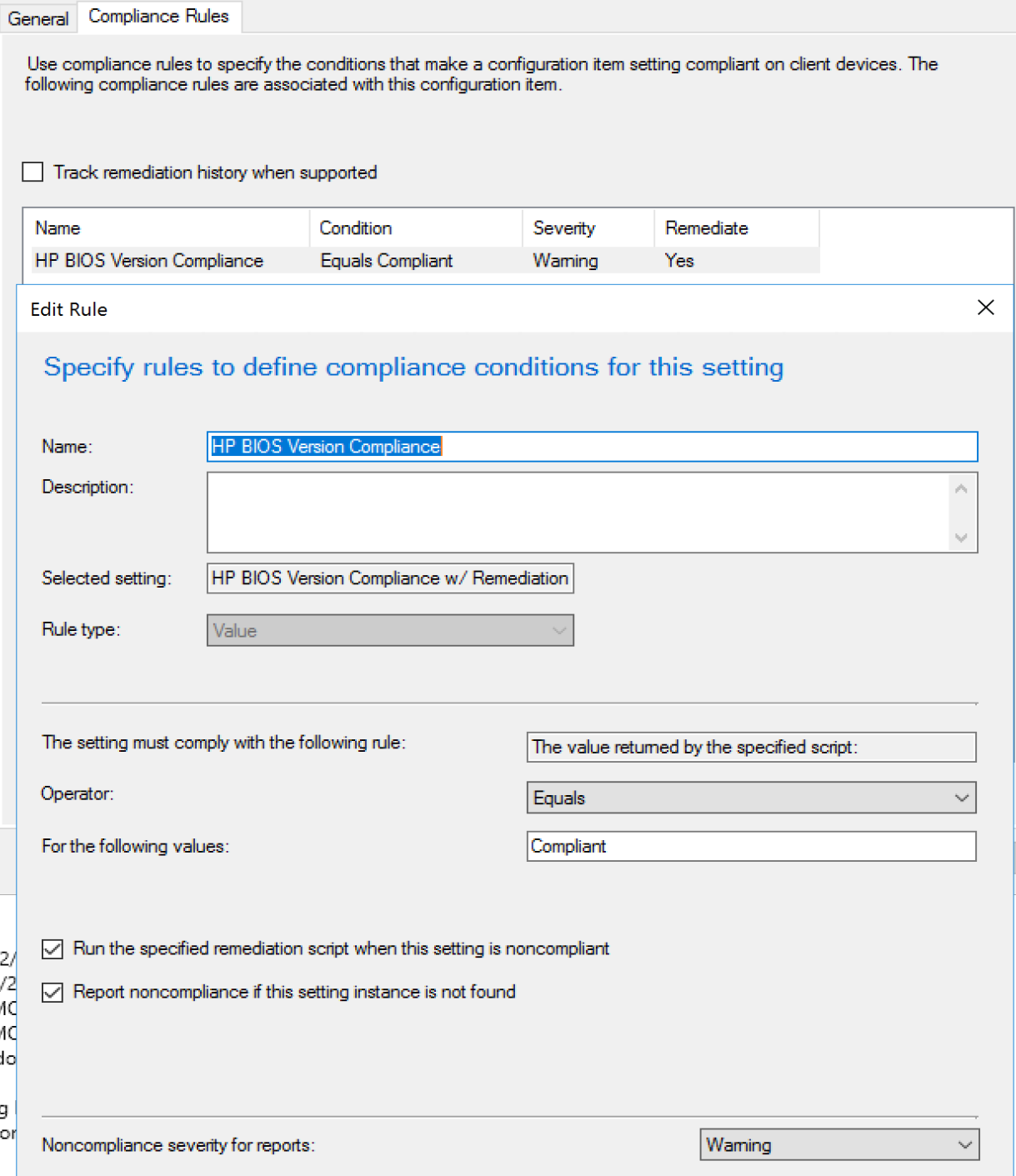
Task: Click inside the Description text box
Action: [577, 512]
